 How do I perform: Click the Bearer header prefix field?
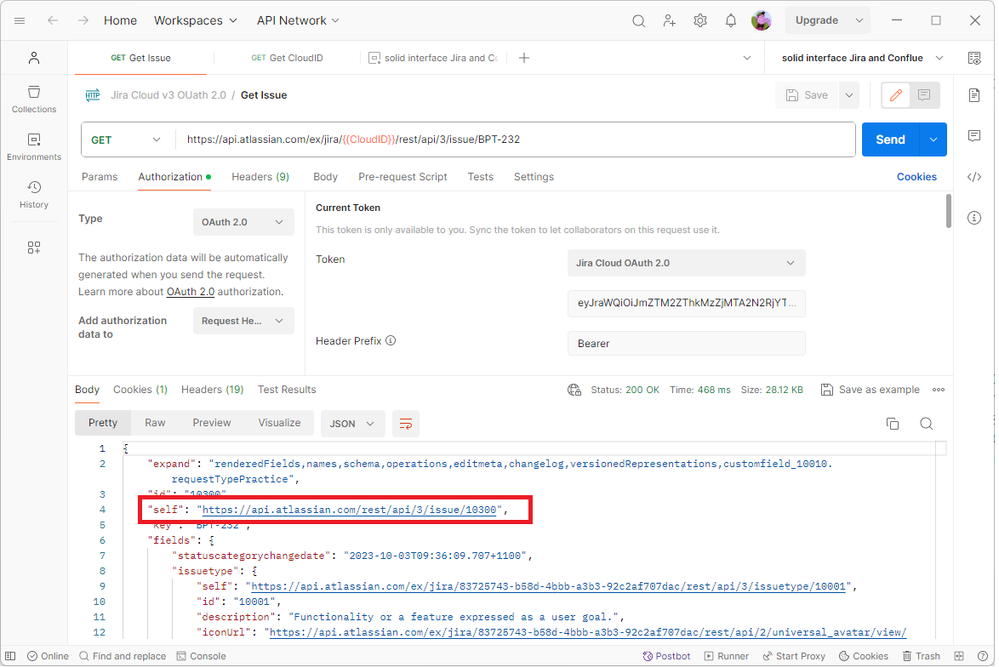tap(686, 344)
